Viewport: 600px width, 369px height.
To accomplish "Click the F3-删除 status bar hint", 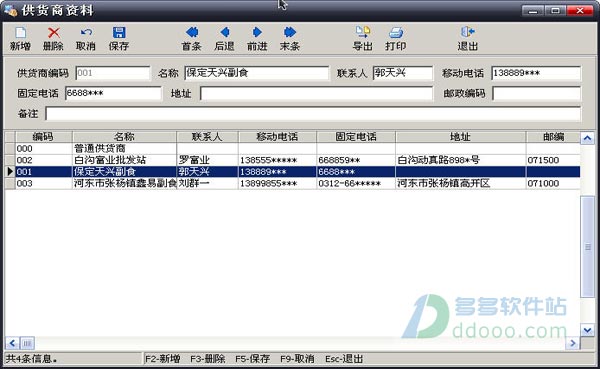I will coord(208,359).
